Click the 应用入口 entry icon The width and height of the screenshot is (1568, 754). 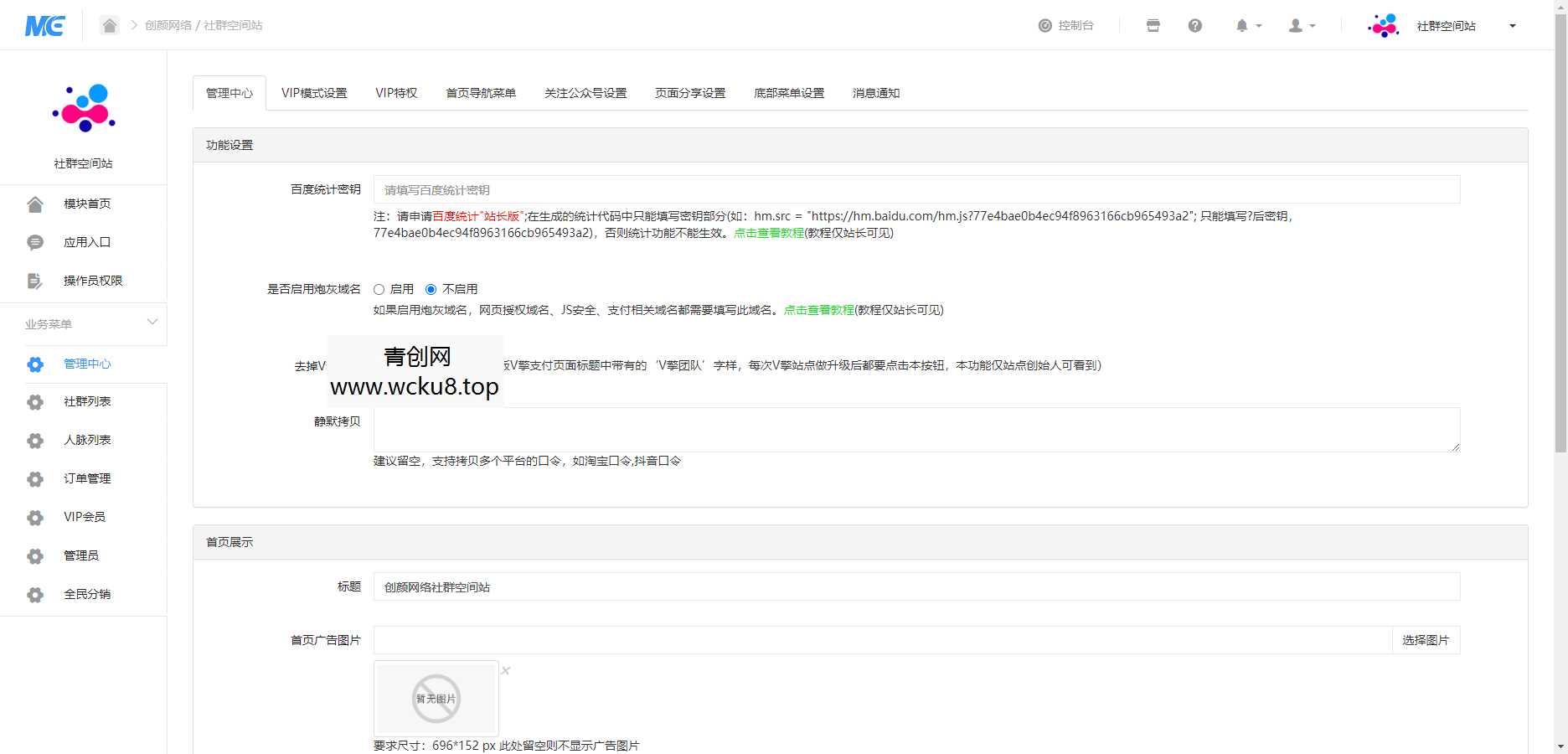click(34, 241)
